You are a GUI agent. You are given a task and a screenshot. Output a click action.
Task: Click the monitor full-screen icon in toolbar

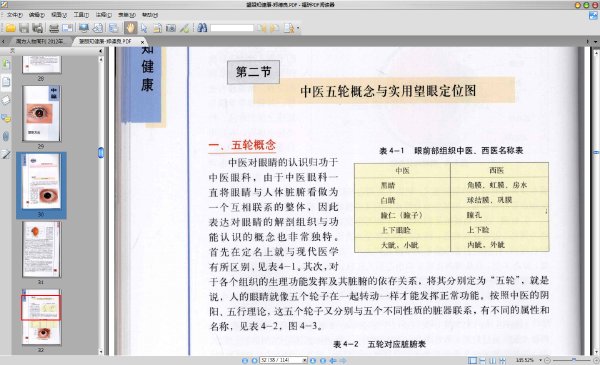point(84,28)
